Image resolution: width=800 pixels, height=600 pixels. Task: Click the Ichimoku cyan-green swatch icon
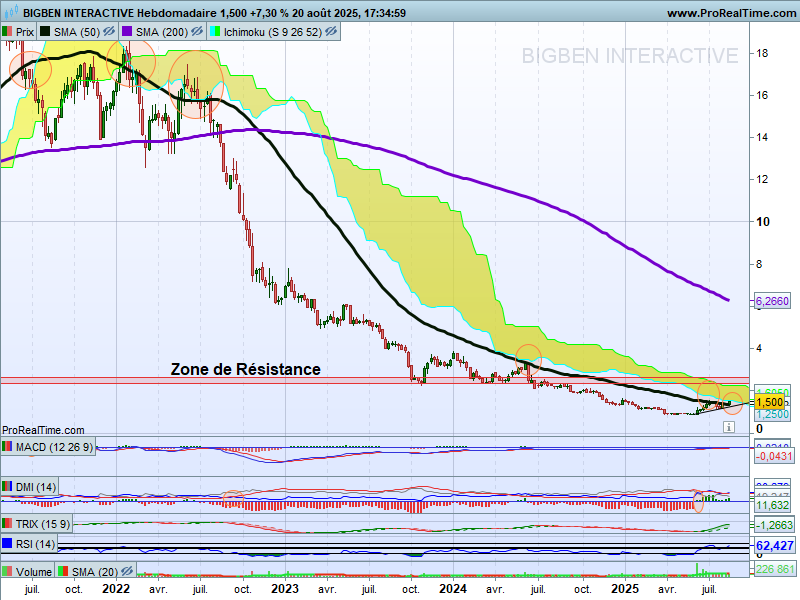coord(215,30)
